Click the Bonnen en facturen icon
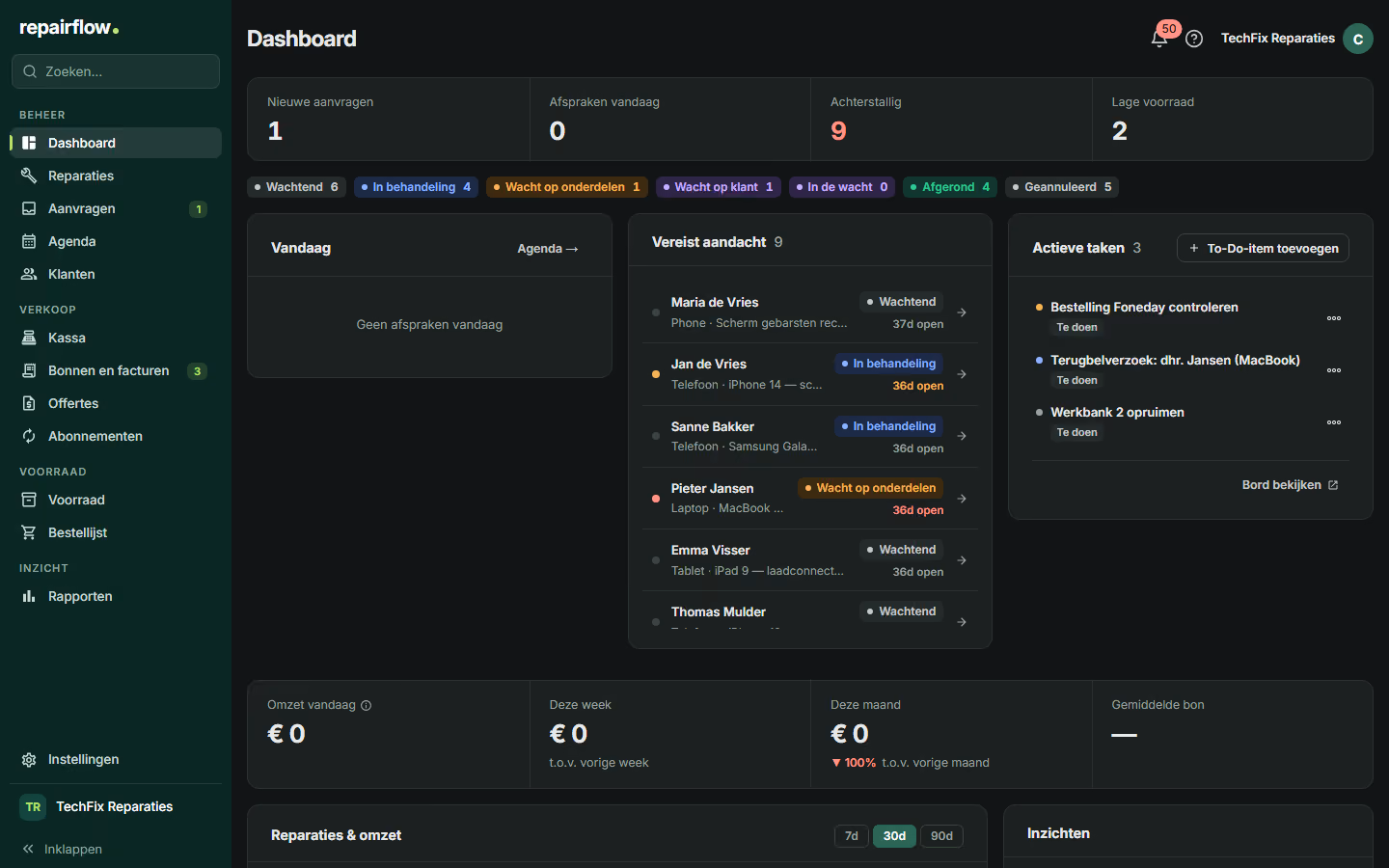1389x868 pixels. click(29, 370)
